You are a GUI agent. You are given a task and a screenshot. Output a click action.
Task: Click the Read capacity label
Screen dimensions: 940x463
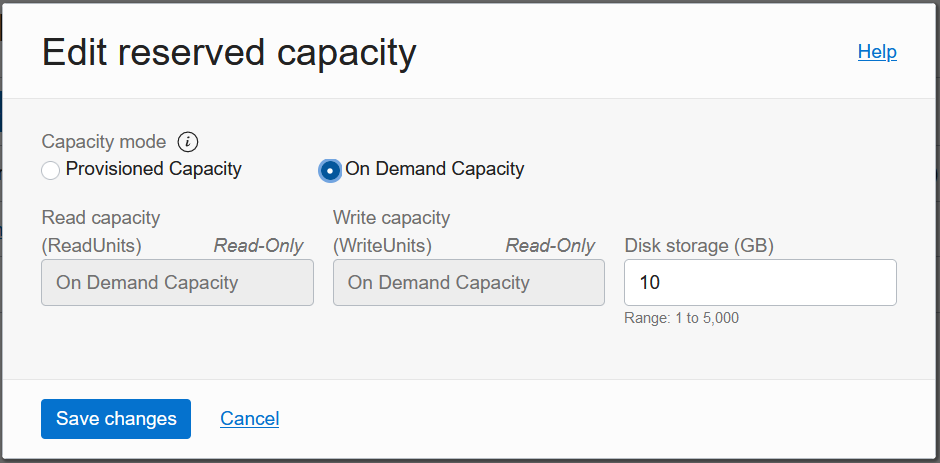101,218
